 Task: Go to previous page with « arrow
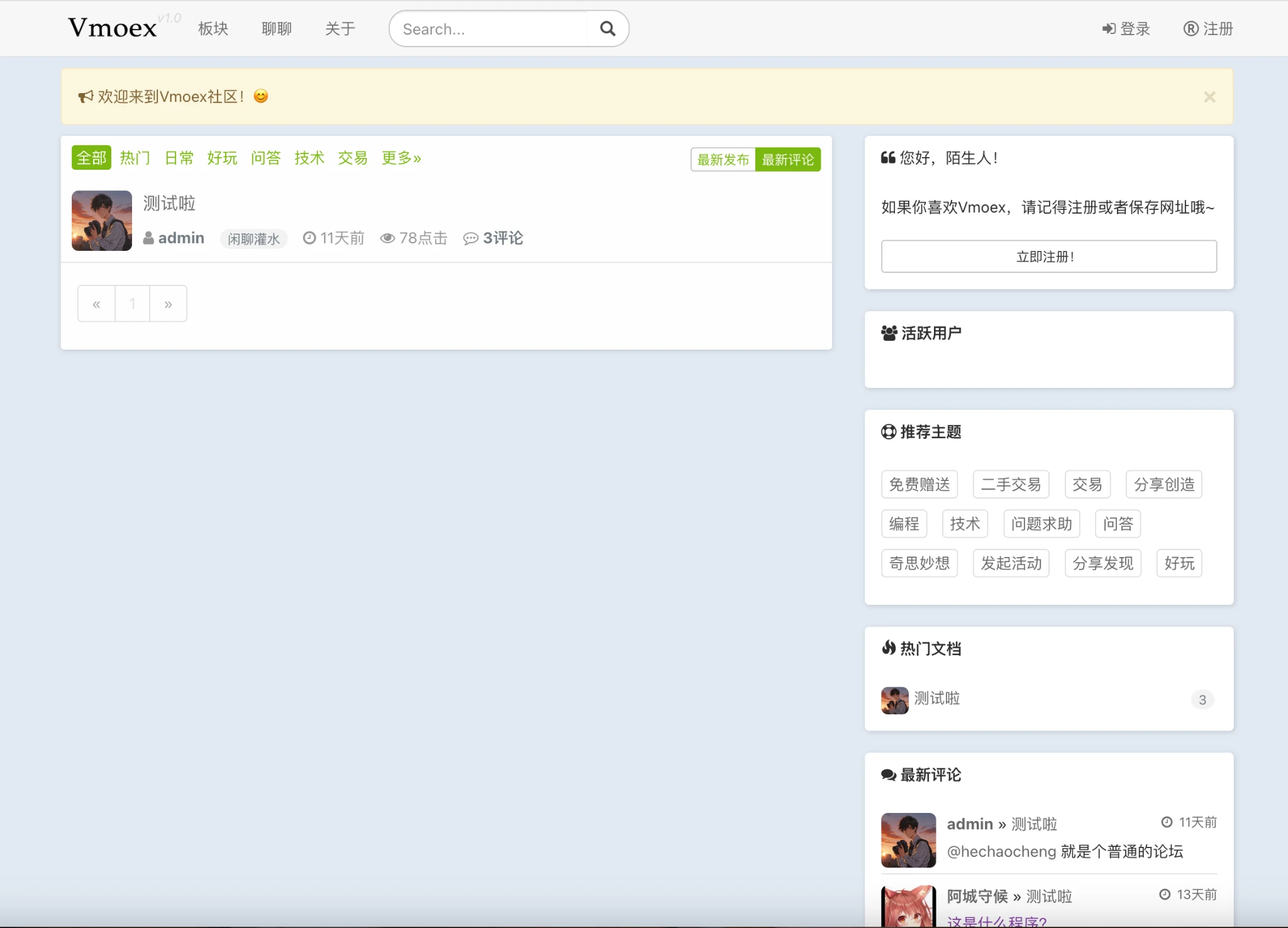(x=96, y=304)
